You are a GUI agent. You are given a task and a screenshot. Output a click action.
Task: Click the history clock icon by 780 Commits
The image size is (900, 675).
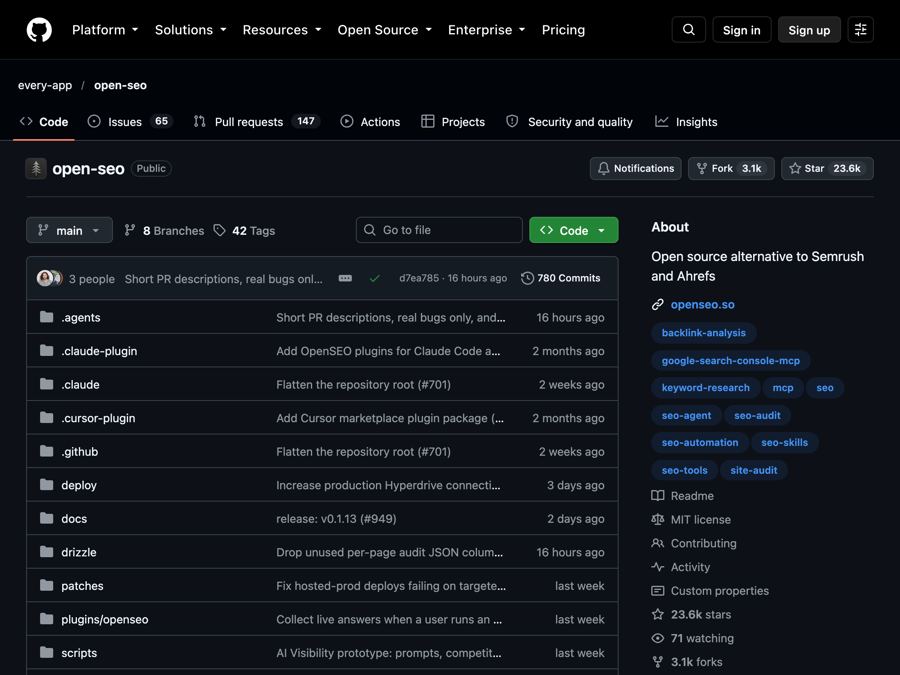coord(527,278)
